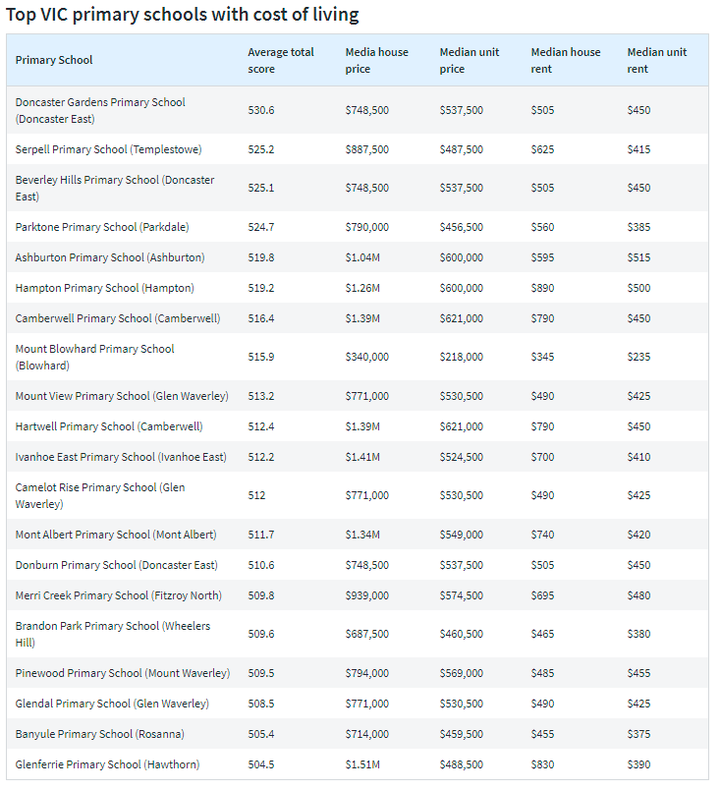Image resolution: width=720 pixels, height=790 pixels.
Task: Select Mount Blowhard Primary School name
Action: (95, 357)
